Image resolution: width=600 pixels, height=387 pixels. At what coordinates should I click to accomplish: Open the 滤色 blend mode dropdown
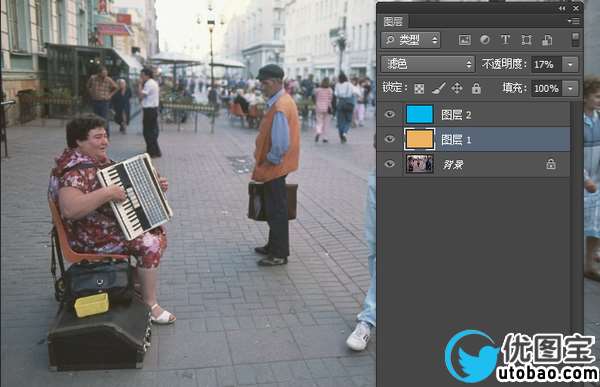[x=427, y=64]
